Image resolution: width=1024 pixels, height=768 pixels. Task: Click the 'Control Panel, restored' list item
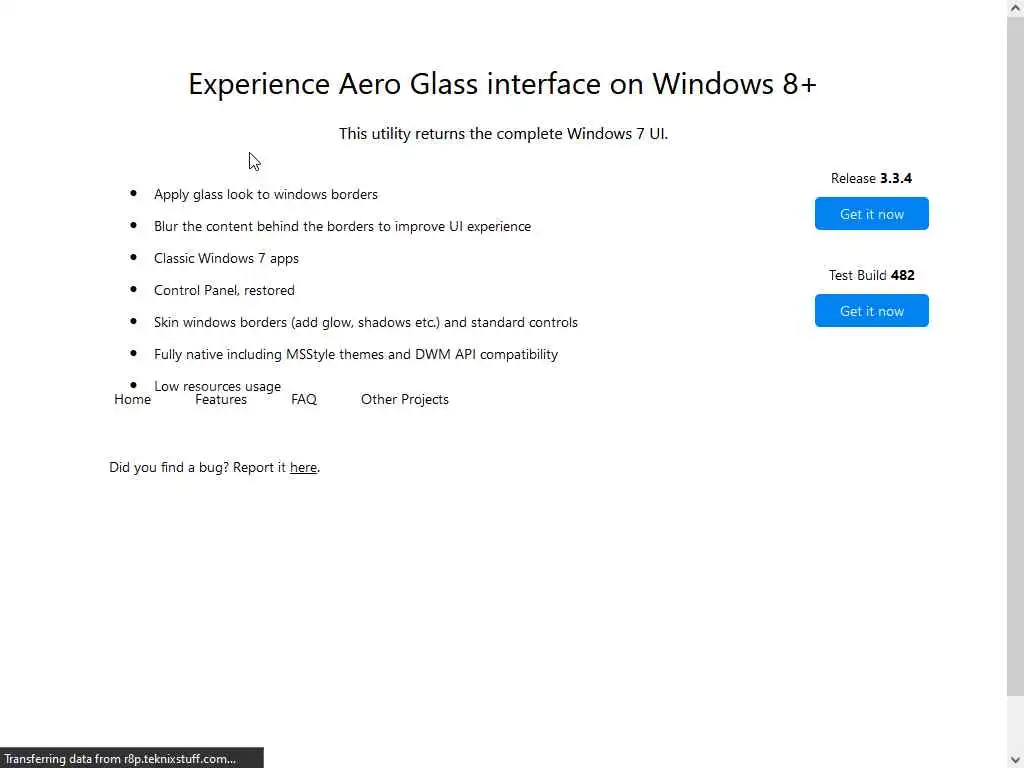tap(224, 290)
